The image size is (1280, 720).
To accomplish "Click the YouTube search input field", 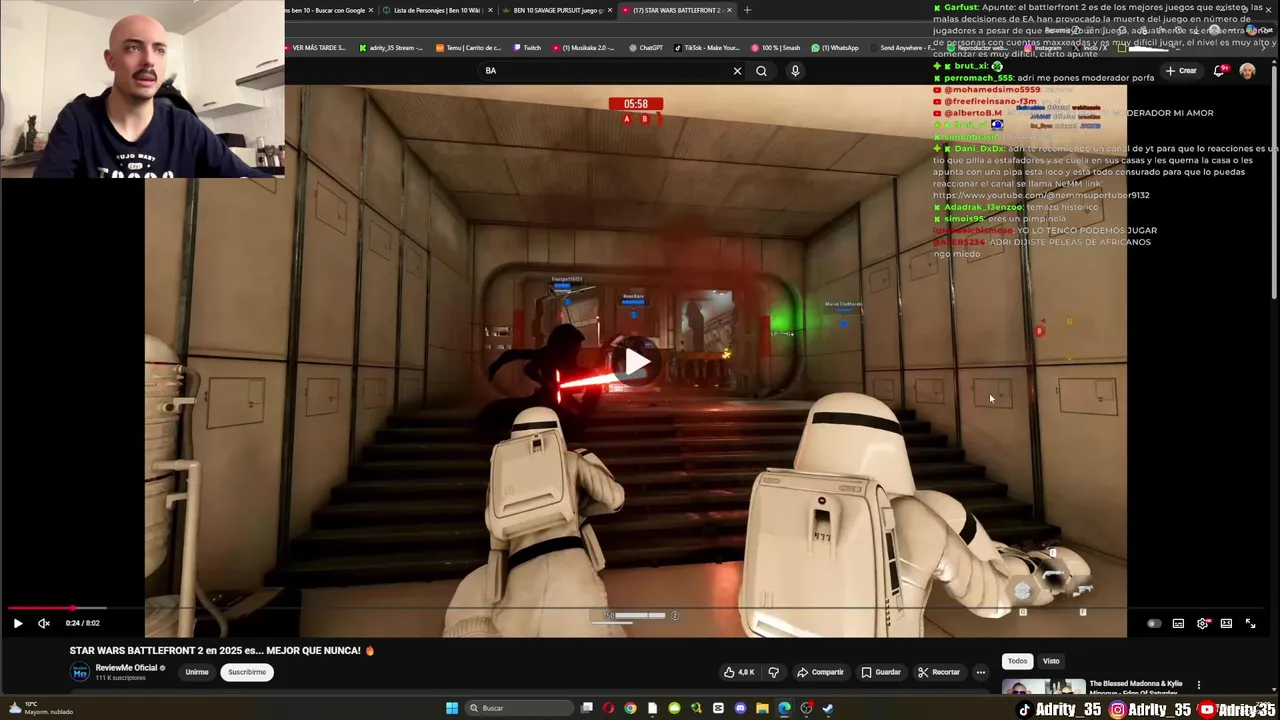I will pyautogui.click(x=605, y=71).
